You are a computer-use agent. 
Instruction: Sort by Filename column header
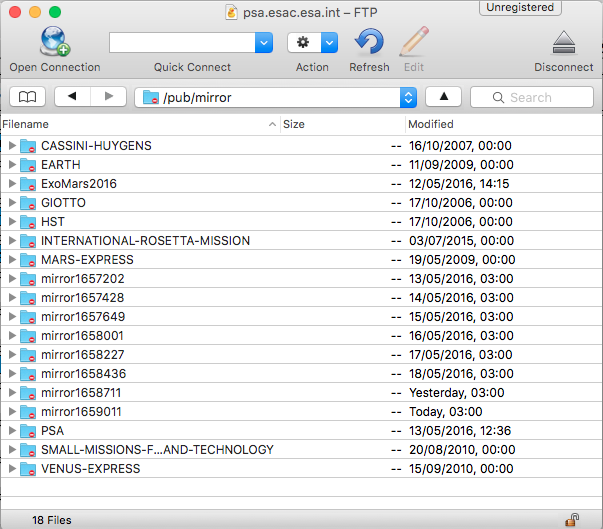(x=140, y=124)
